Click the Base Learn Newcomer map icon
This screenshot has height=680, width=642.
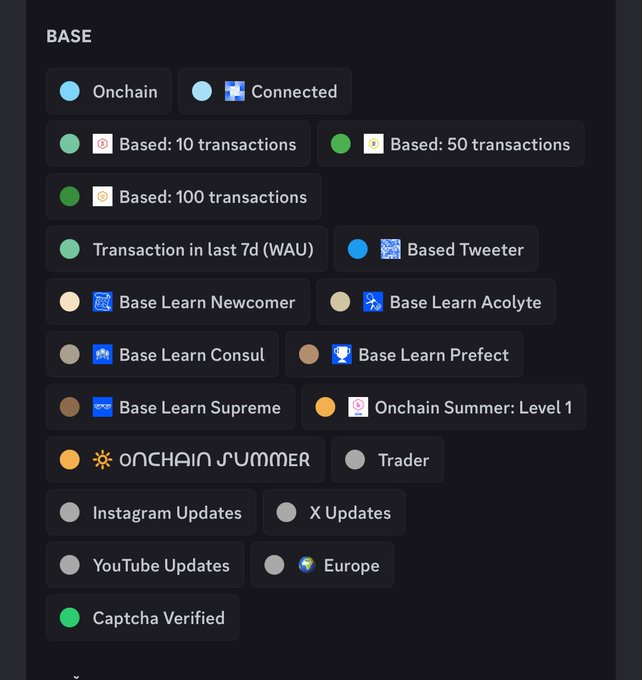[102, 302]
